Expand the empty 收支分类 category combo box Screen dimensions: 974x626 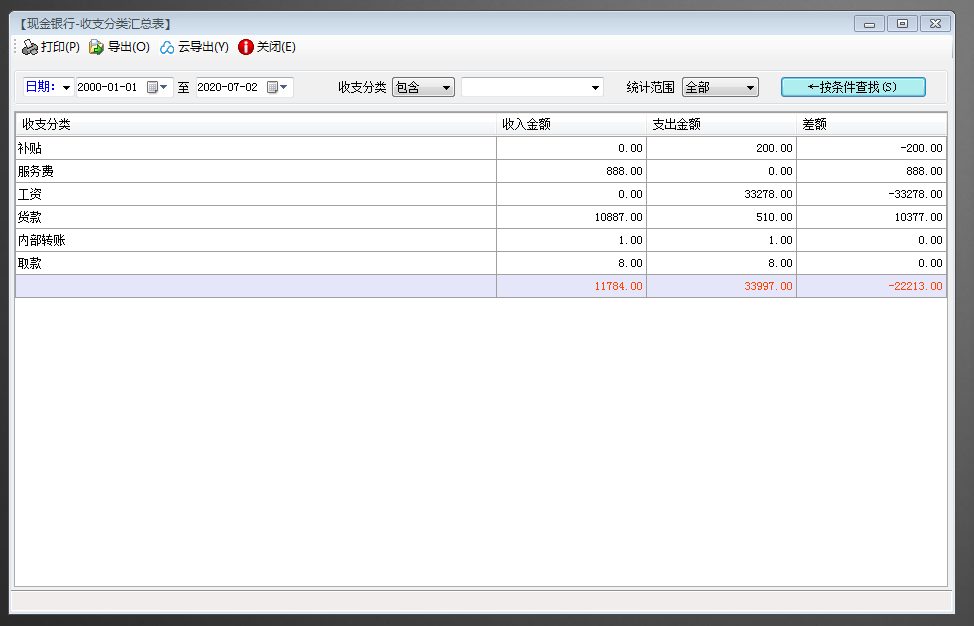pos(596,88)
